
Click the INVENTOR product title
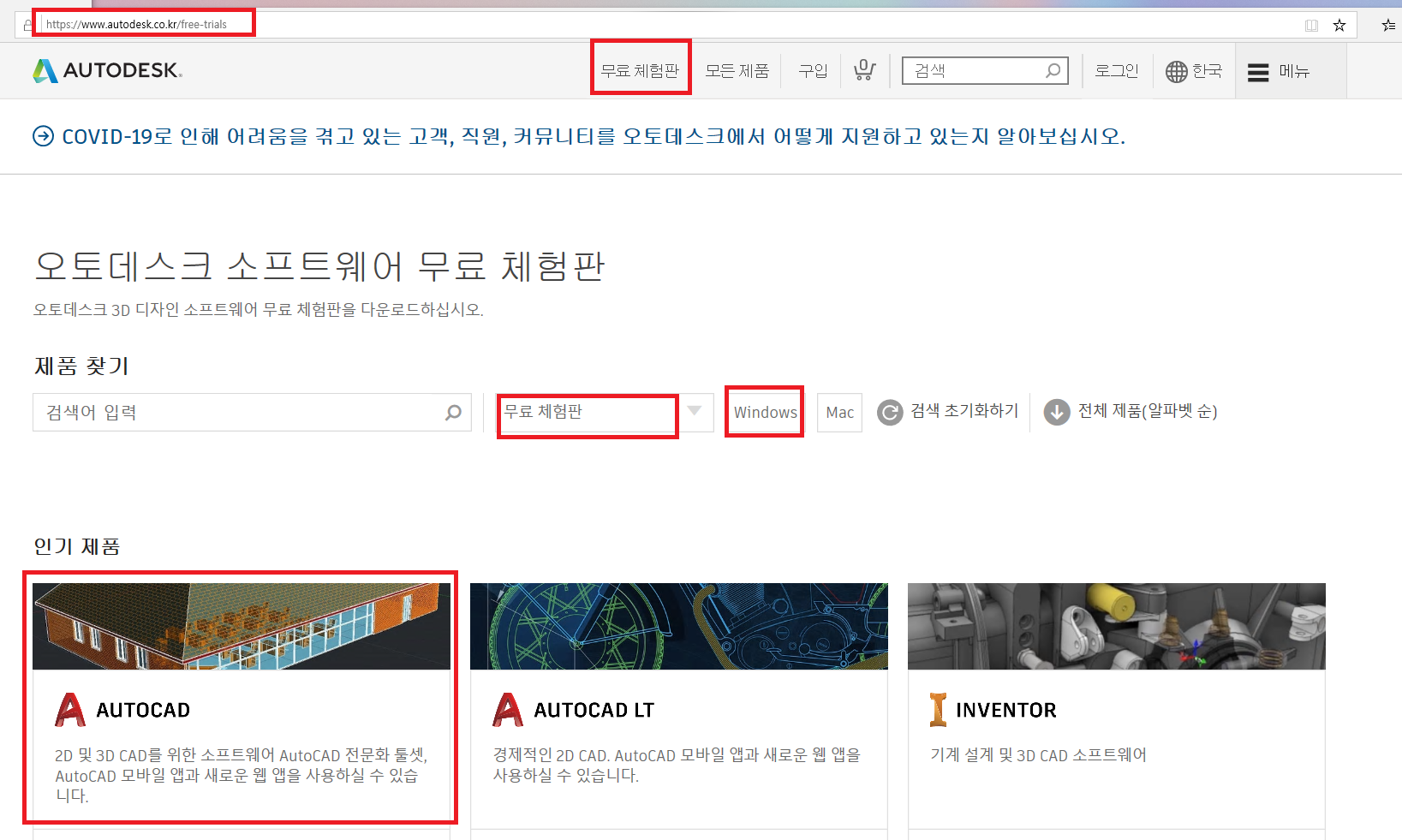(x=1006, y=711)
